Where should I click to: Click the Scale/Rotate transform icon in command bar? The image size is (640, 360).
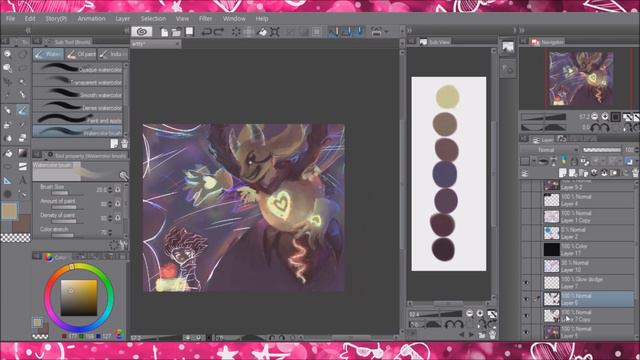tap(275, 32)
